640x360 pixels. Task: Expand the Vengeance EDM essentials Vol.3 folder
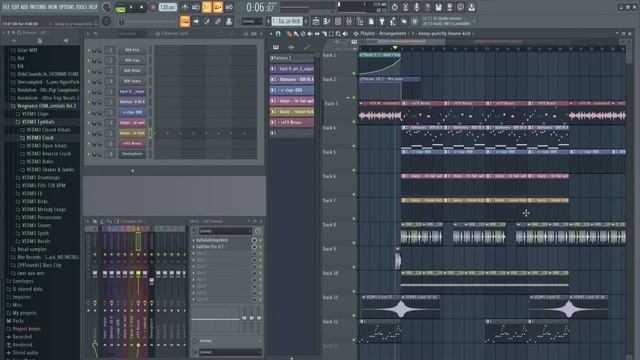coord(46,106)
